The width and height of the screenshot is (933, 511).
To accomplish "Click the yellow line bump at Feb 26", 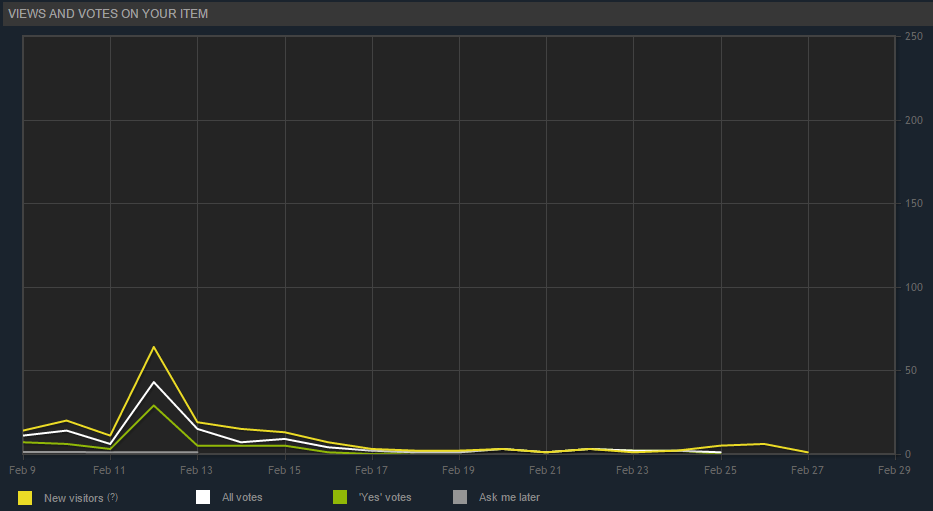I will click(764, 444).
